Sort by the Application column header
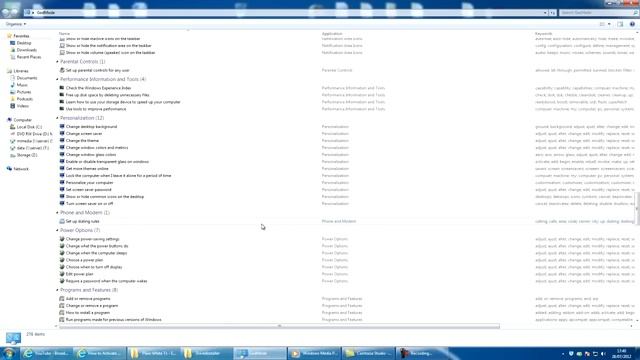This screenshot has width=640, height=360. (x=332, y=33)
